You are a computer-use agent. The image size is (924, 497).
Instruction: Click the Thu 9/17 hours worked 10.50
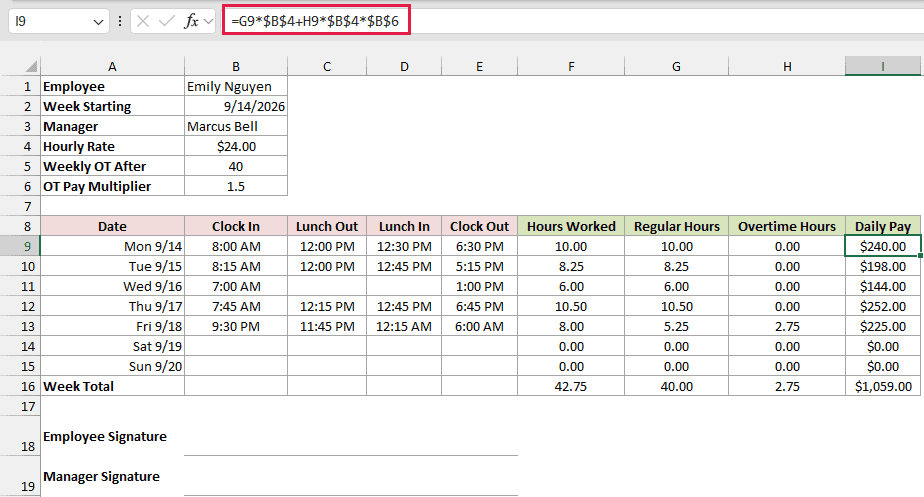tap(571, 306)
